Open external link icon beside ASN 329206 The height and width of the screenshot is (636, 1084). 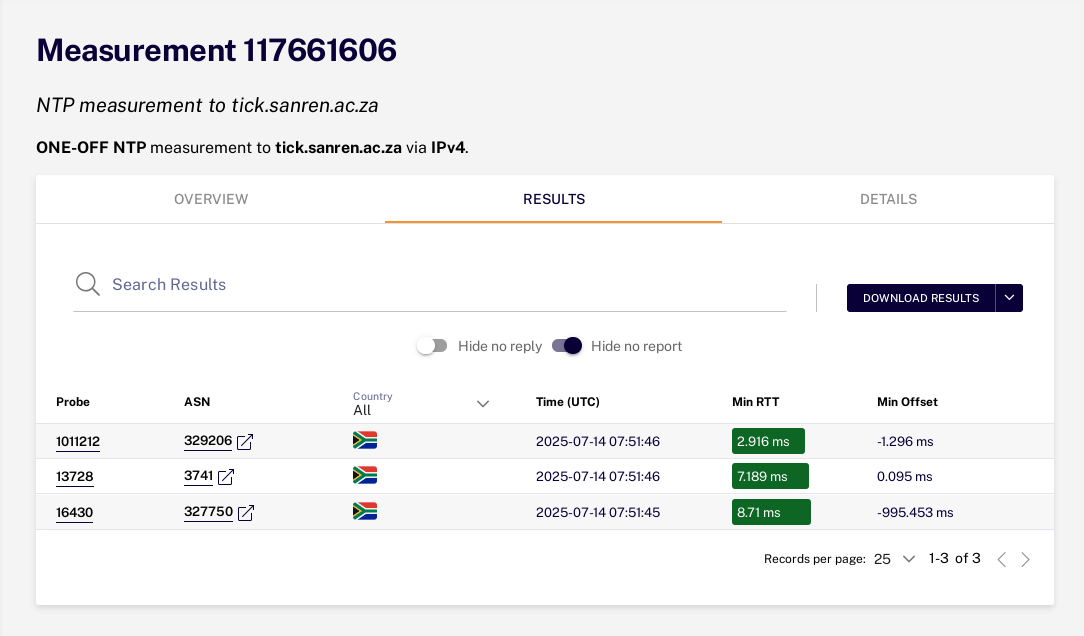click(x=245, y=442)
